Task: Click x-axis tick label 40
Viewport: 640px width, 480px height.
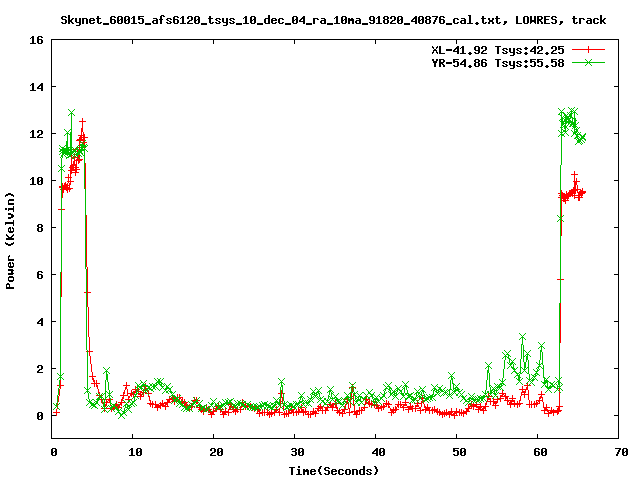Action: click(378, 452)
